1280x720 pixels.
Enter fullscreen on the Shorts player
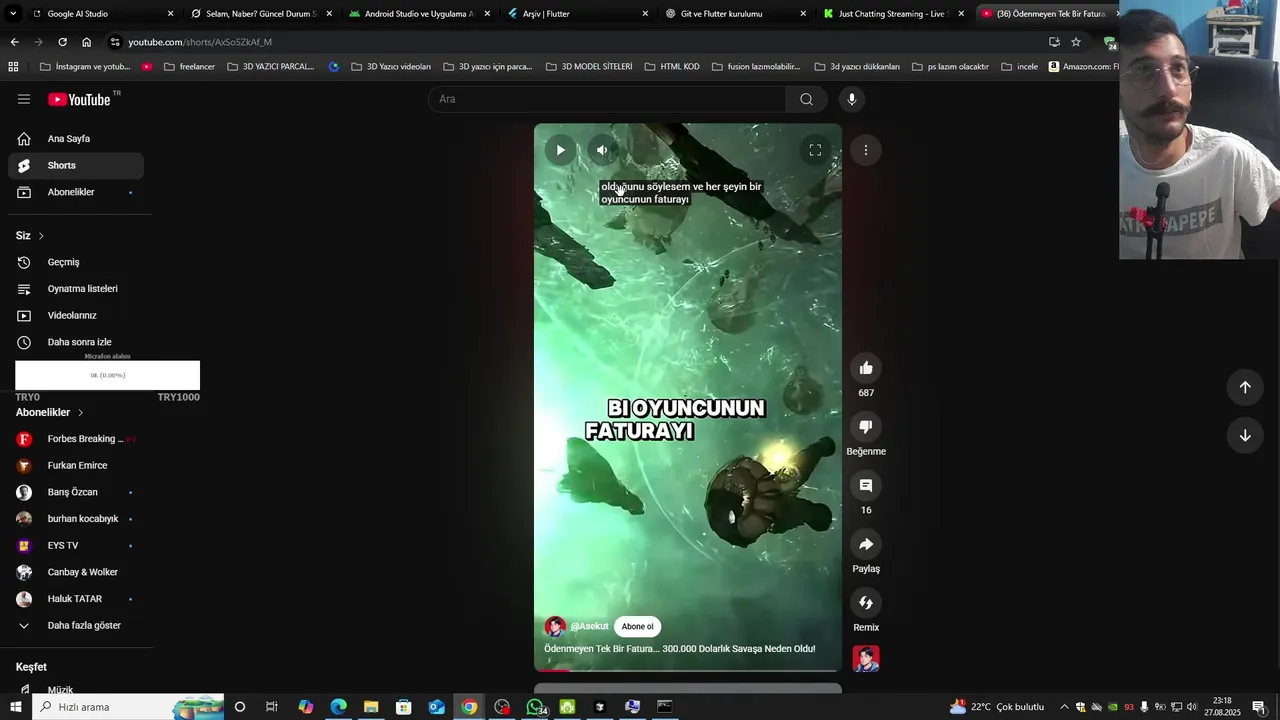click(x=815, y=150)
